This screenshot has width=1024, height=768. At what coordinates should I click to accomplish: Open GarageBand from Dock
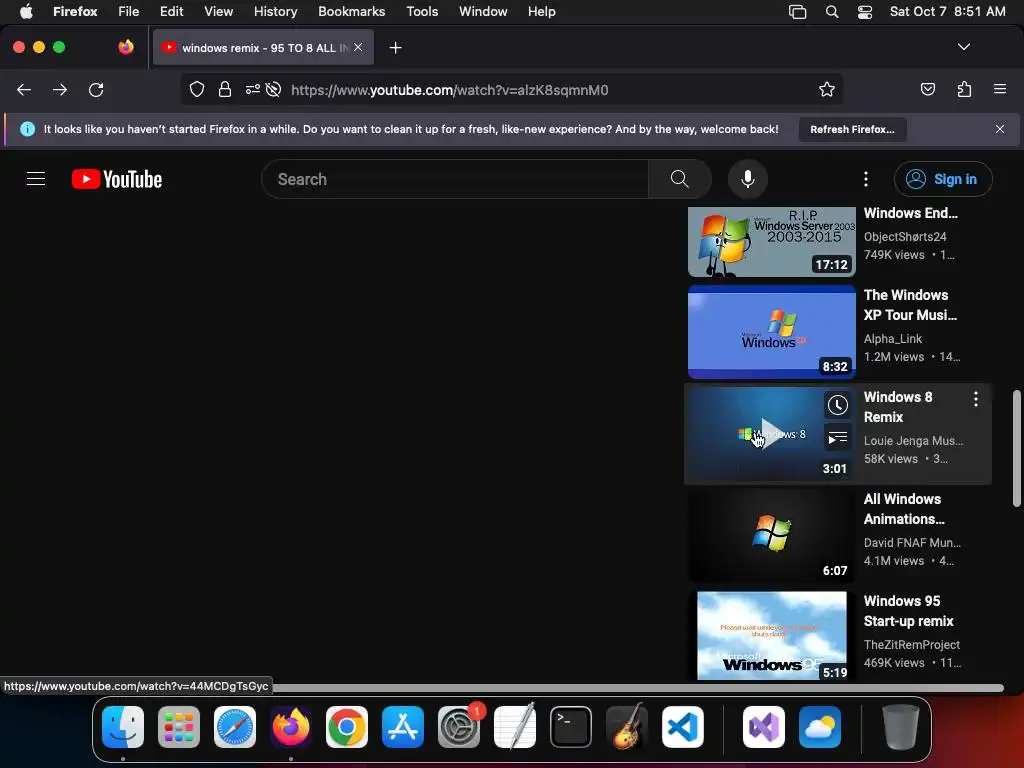click(x=627, y=726)
